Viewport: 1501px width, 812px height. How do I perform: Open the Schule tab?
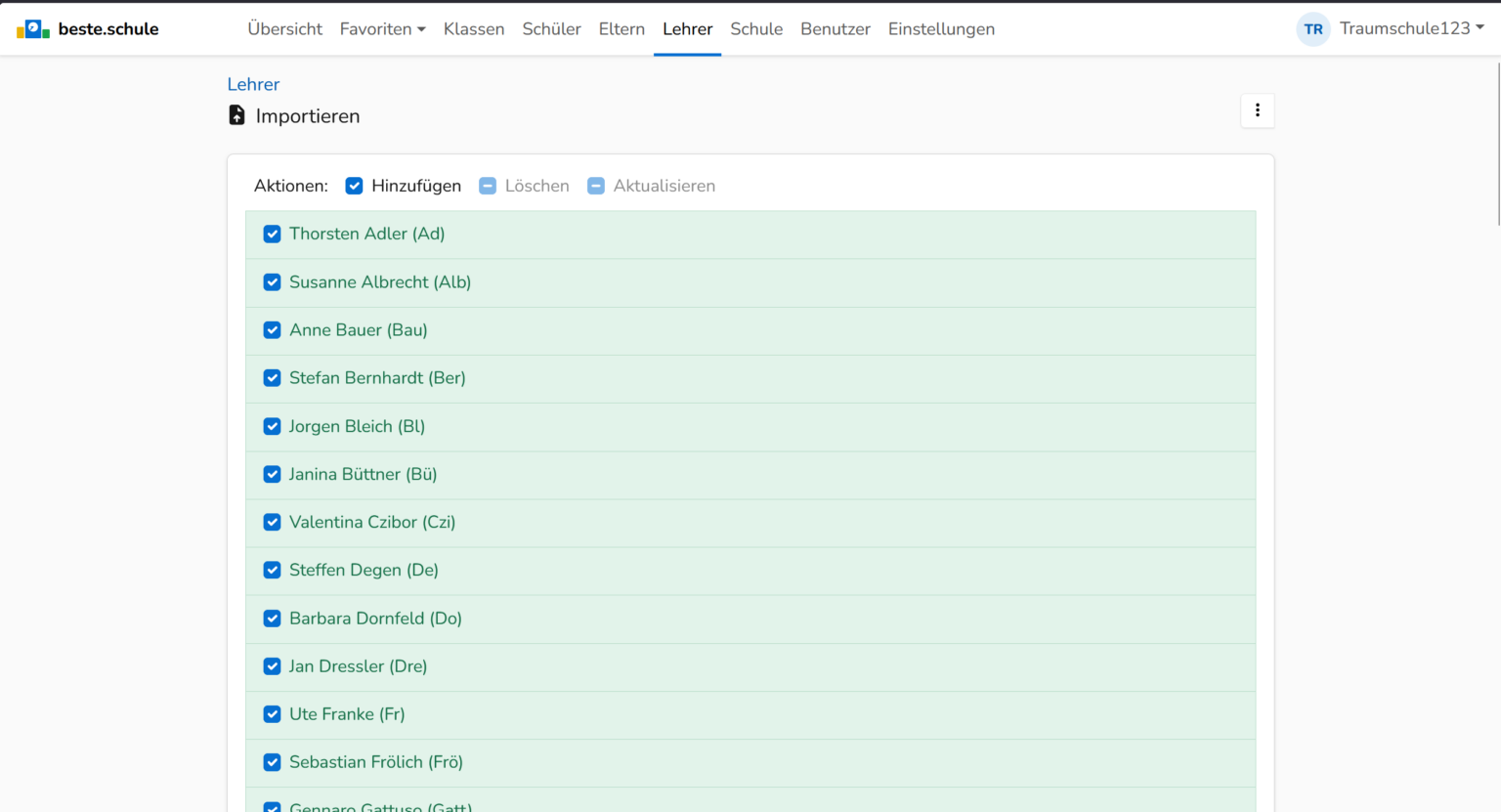pos(756,29)
